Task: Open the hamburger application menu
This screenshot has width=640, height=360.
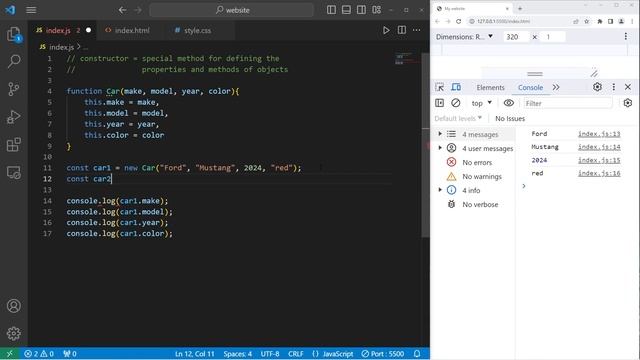Action: [31, 10]
